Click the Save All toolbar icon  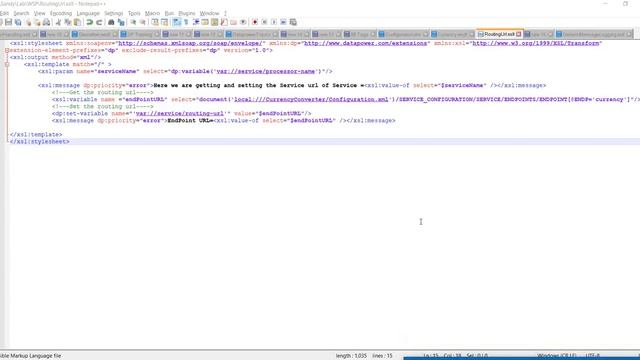pos(18,22)
